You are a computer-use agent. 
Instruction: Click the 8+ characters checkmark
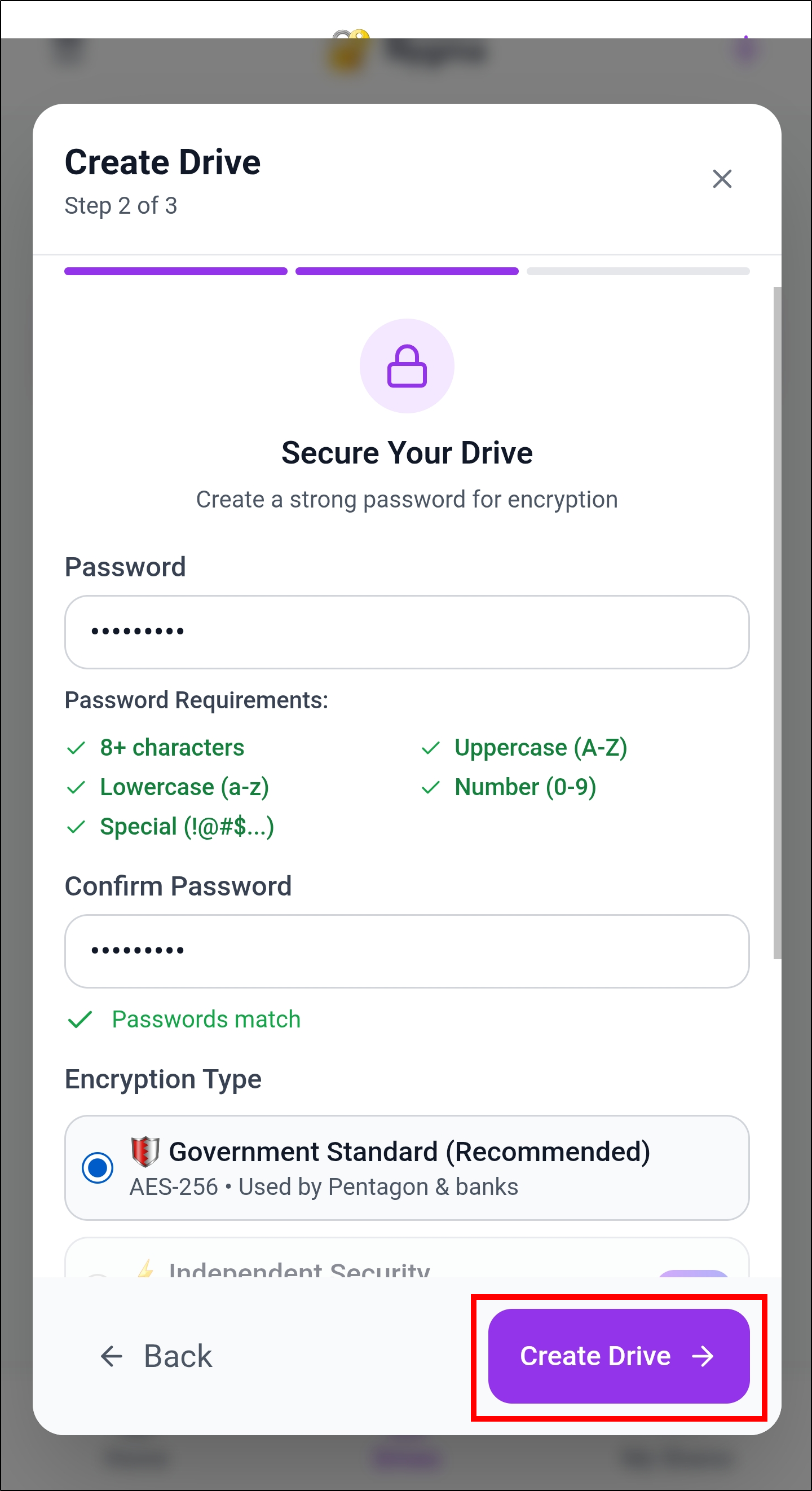(x=76, y=748)
